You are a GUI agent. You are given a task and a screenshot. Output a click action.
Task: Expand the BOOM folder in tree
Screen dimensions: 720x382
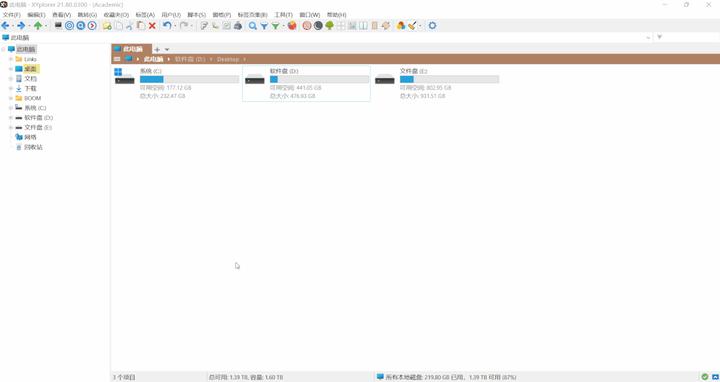pos(11,98)
